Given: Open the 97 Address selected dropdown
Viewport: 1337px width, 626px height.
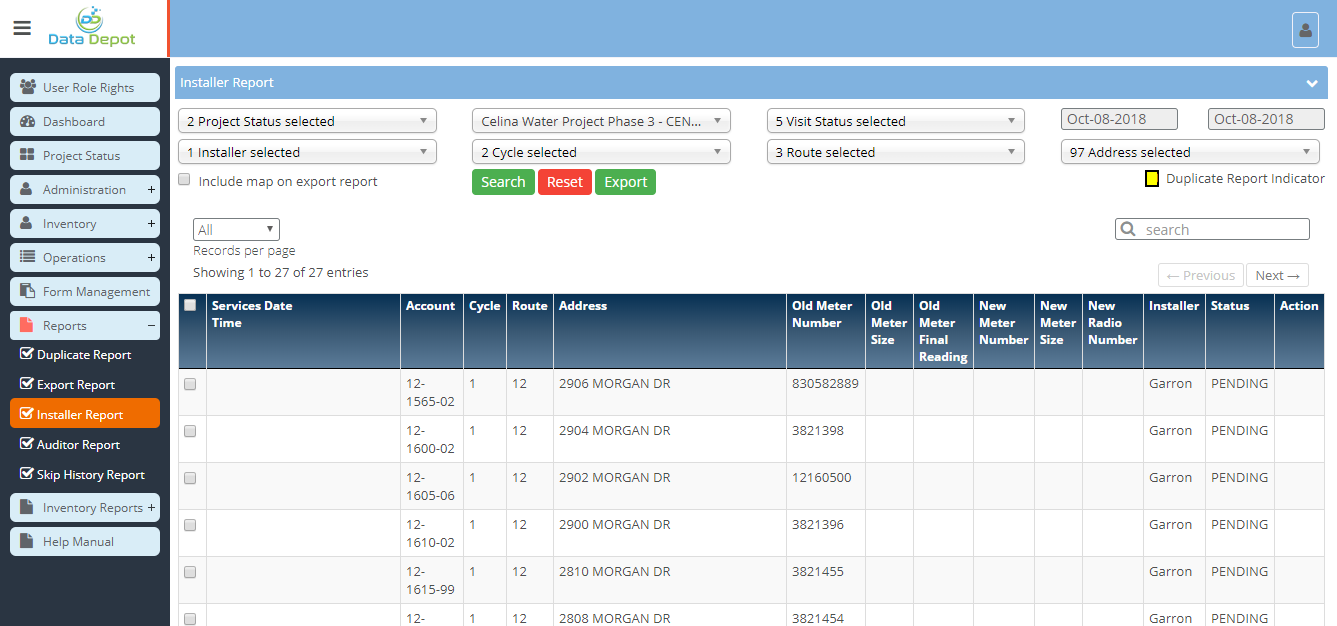Looking at the screenshot, I should click(x=1189, y=152).
